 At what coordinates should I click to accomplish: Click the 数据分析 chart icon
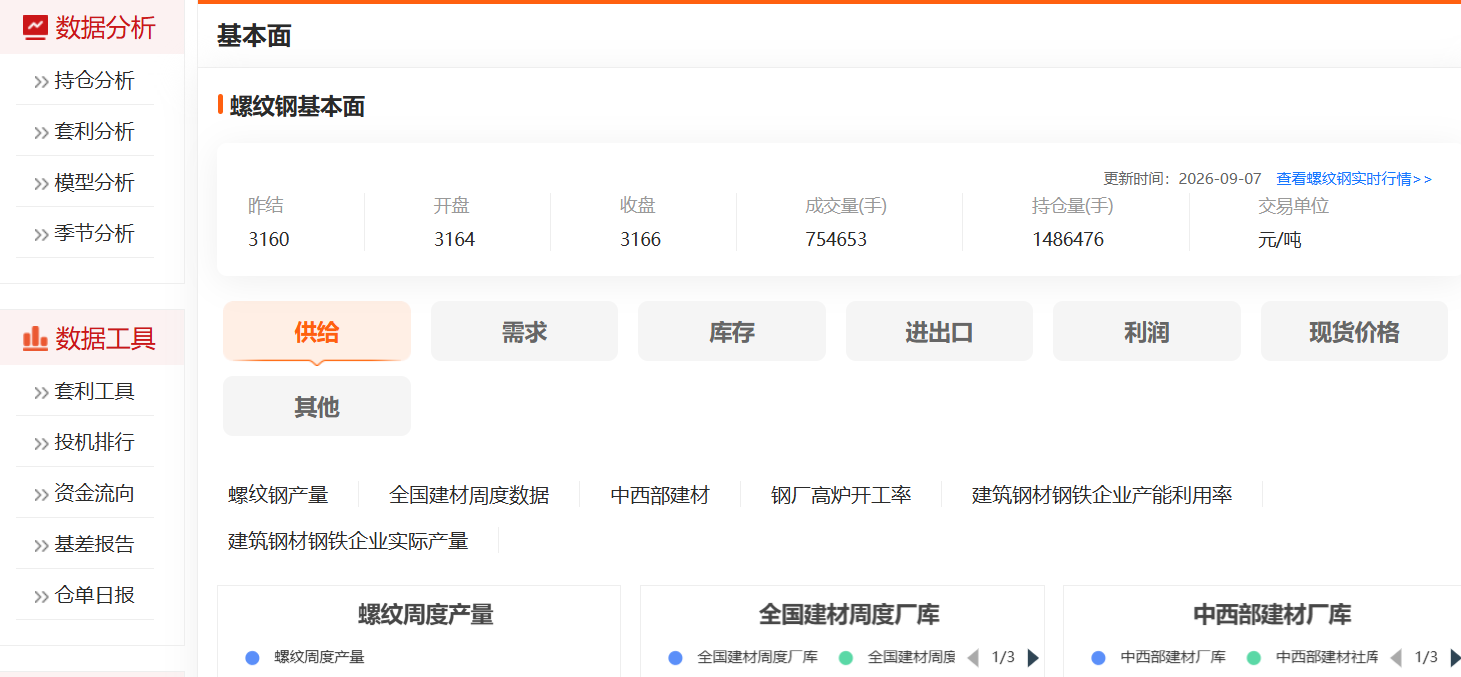pos(35,27)
